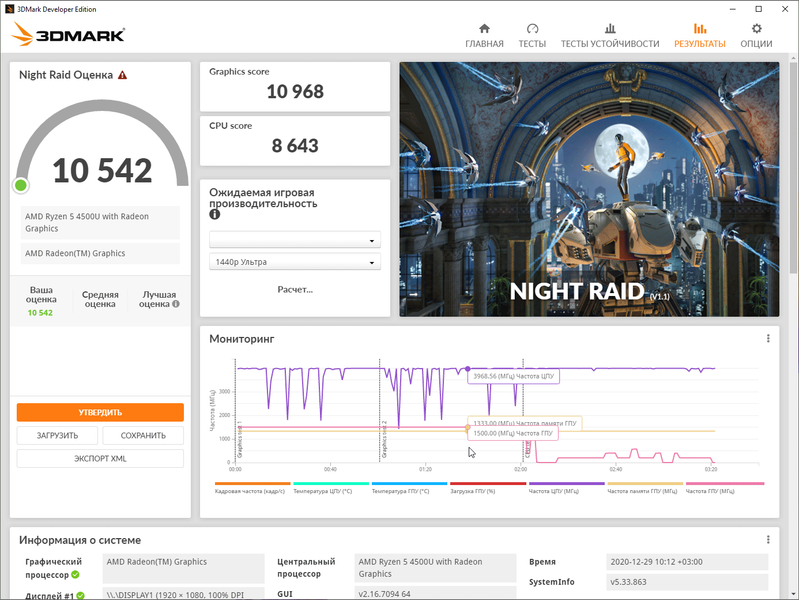Click the Graphics test 2 marker in chart
799x600 pixels.
point(385,439)
